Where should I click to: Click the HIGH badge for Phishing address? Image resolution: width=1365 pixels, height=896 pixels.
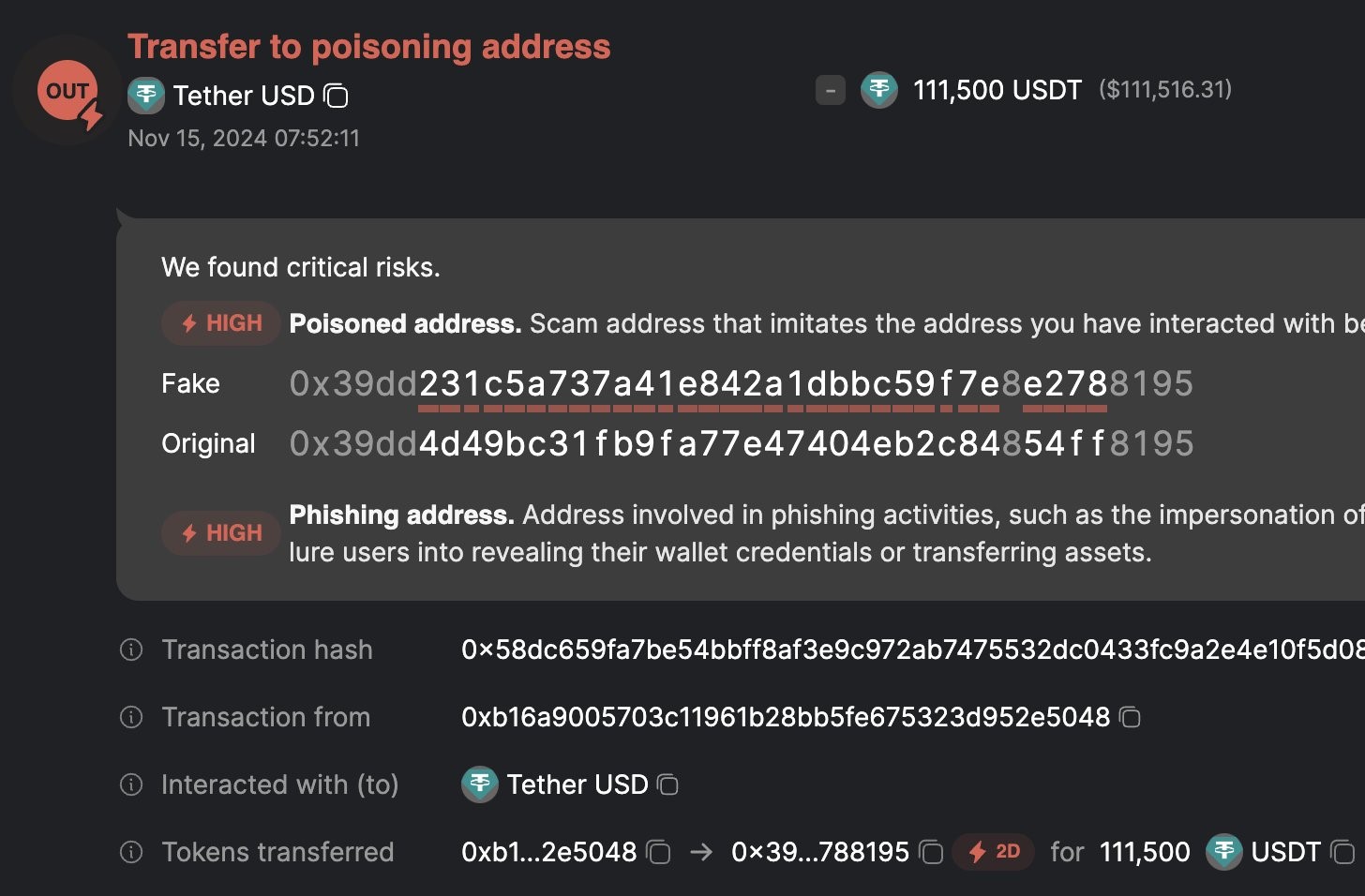[x=221, y=533]
